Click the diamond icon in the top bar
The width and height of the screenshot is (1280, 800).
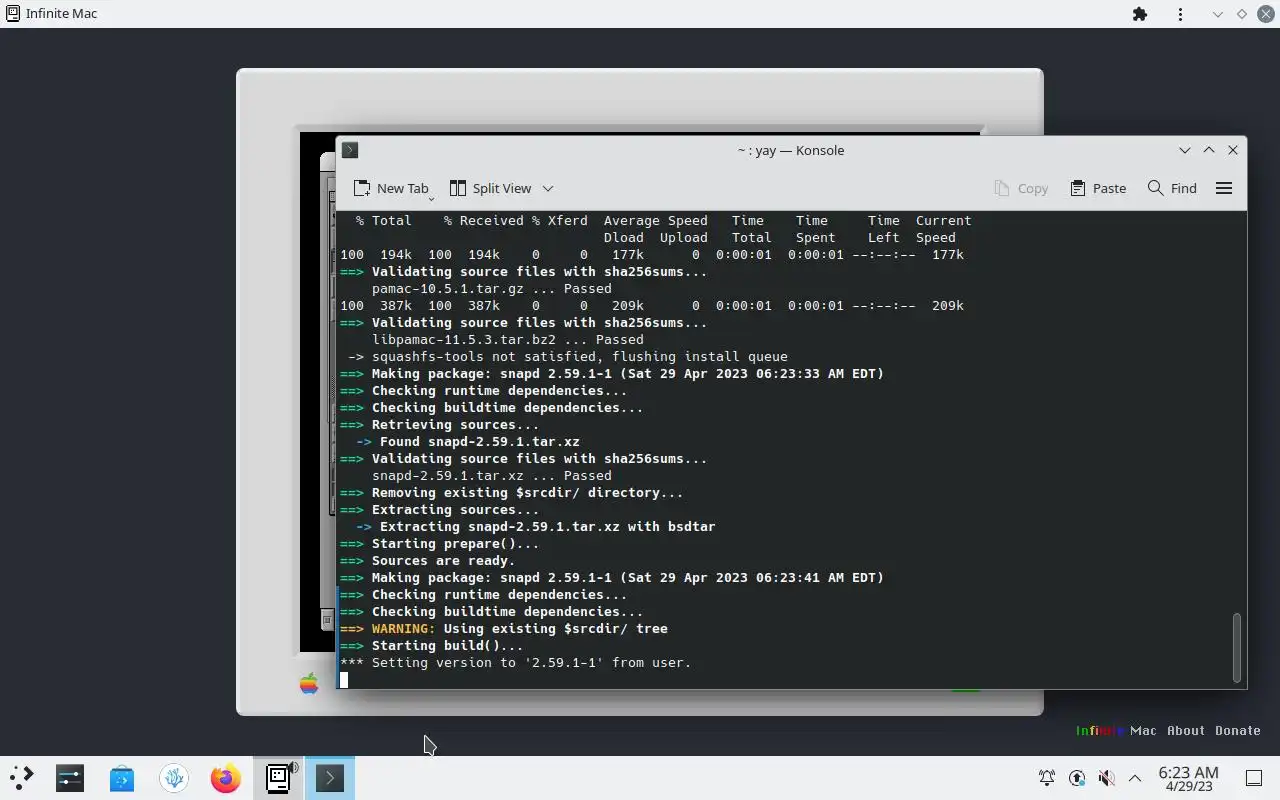(x=1242, y=14)
